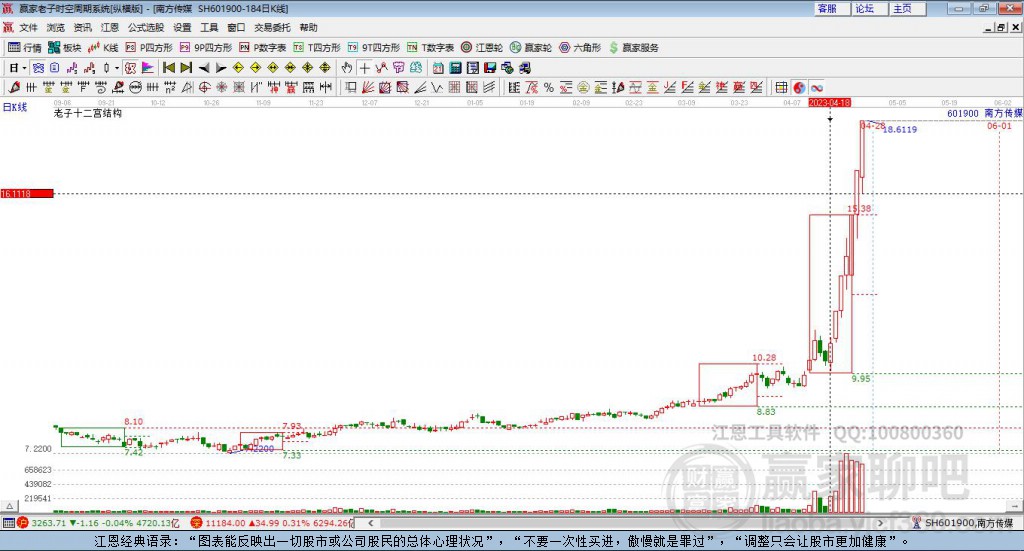Open the 行情 market quotes view

coord(25,48)
